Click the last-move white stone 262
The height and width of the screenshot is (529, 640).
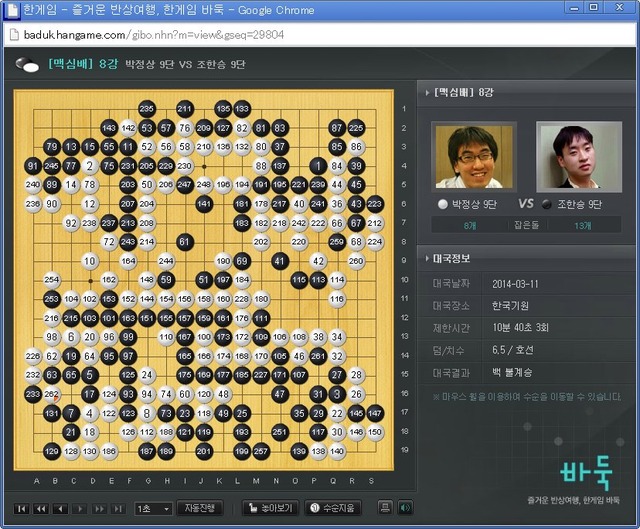click(51, 394)
